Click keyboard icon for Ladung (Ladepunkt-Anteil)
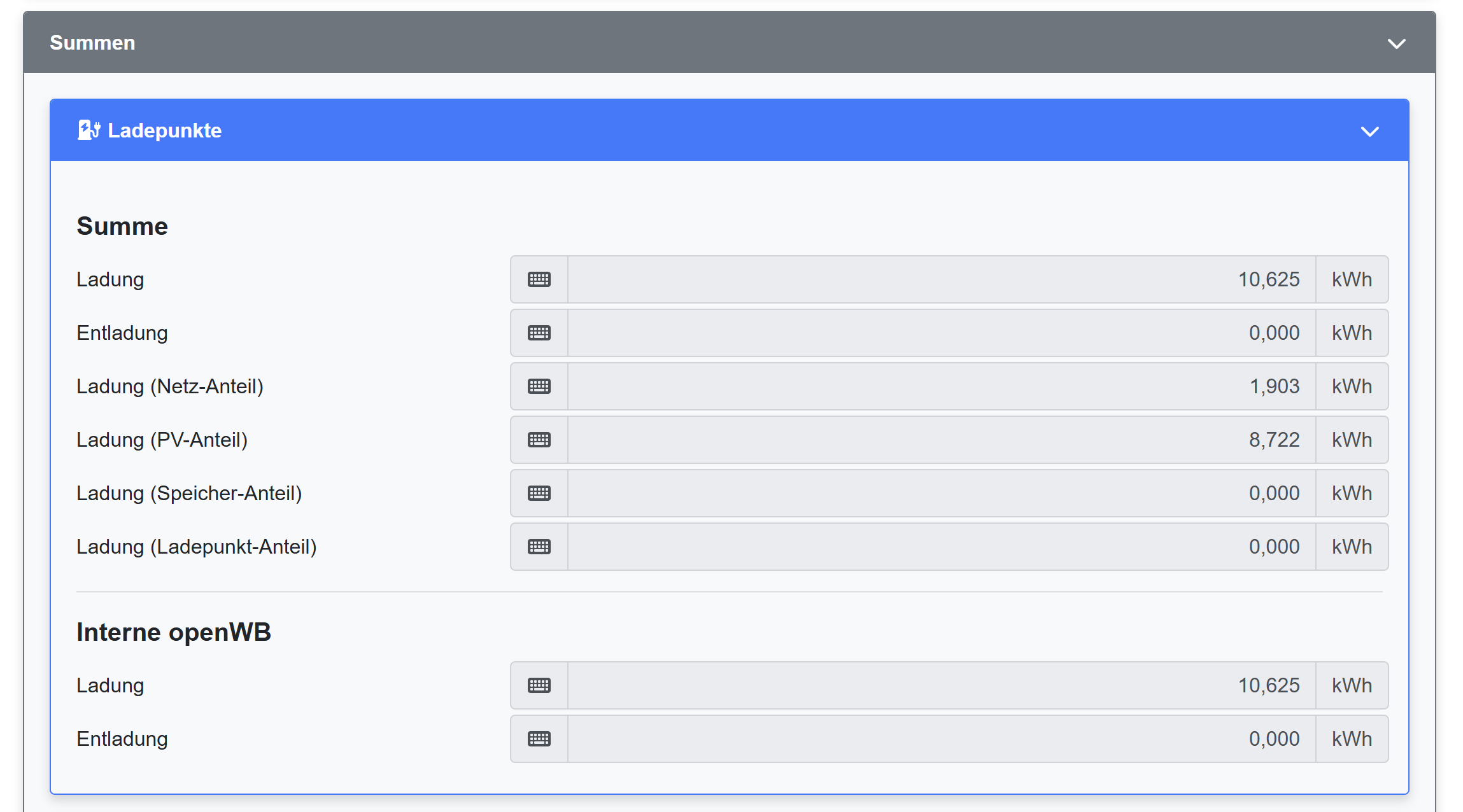1463x812 pixels. 539,547
